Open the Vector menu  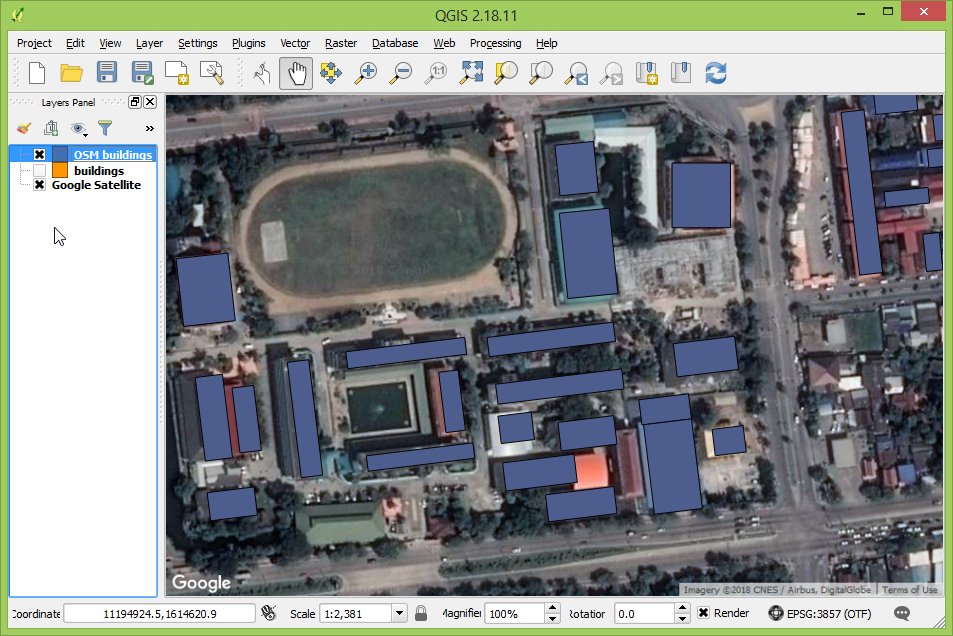point(295,43)
